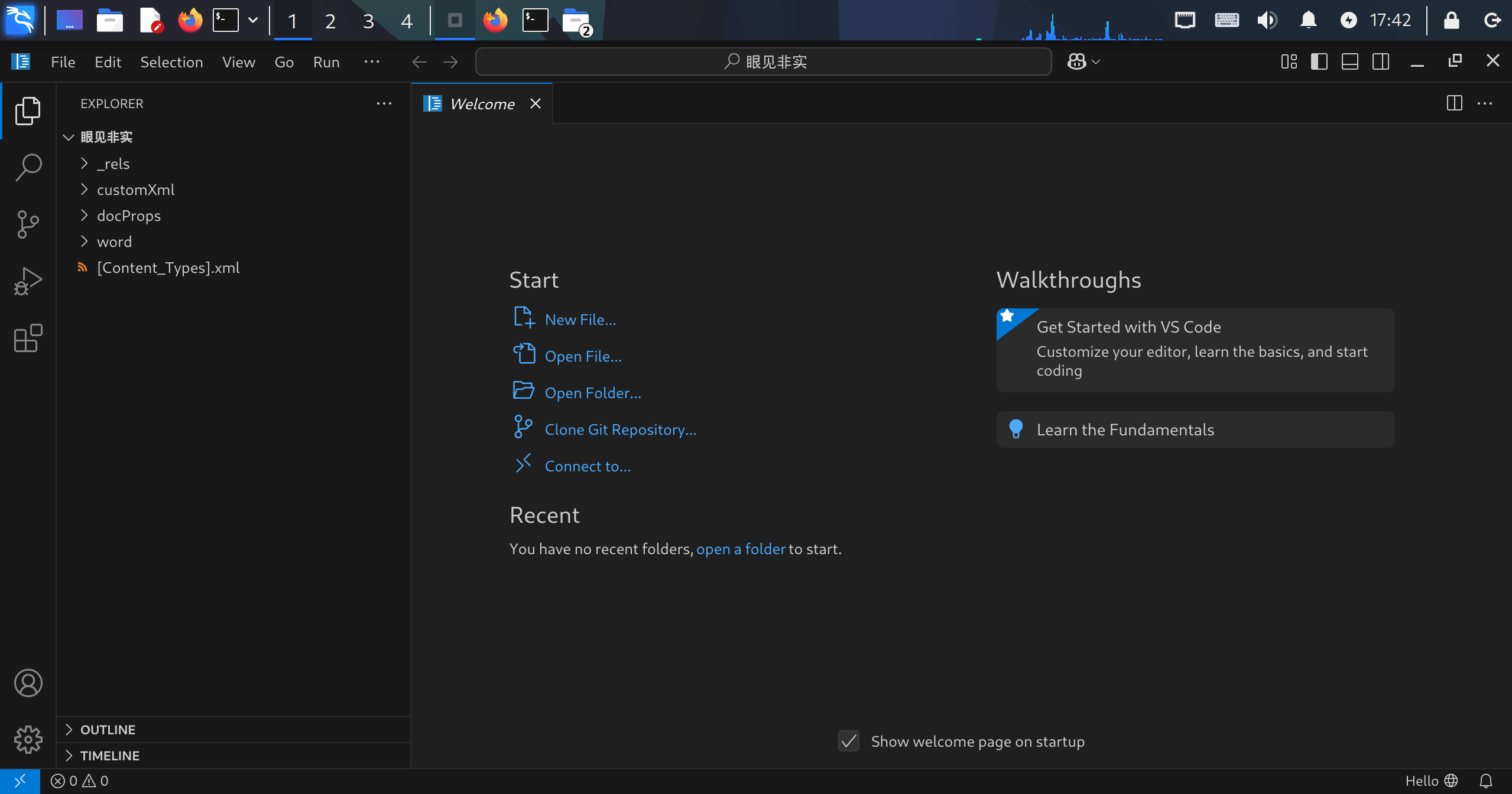The height and width of the screenshot is (794, 1512).
Task: Open the Search view in activity bar
Action: click(x=28, y=167)
